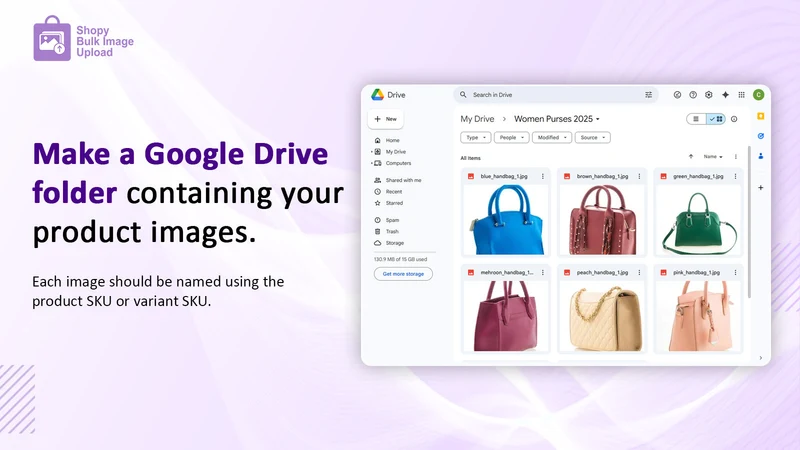Open the Settings gear icon

click(709, 95)
